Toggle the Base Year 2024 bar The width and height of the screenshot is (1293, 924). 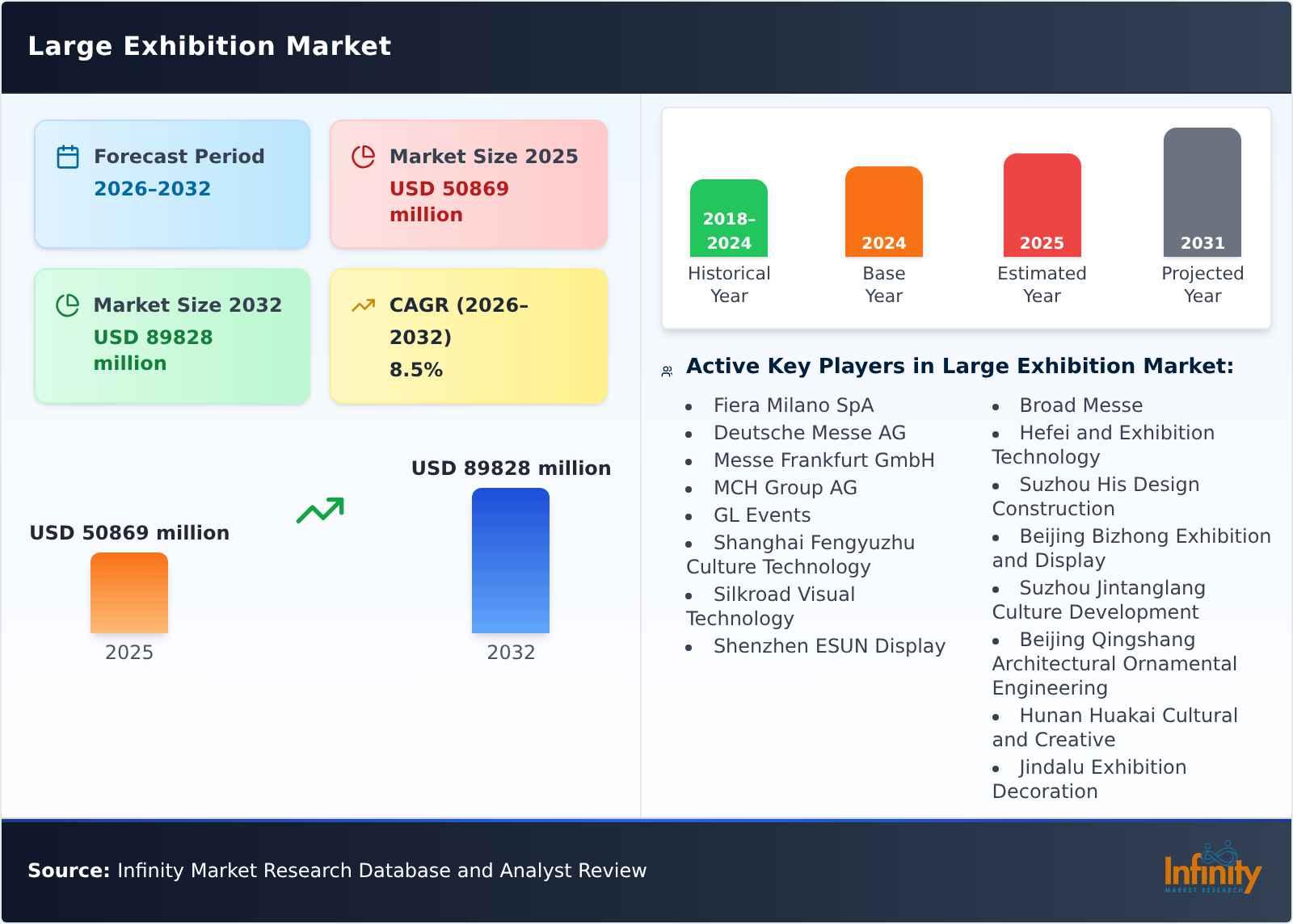pyautogui.click(x=882, y=212)
